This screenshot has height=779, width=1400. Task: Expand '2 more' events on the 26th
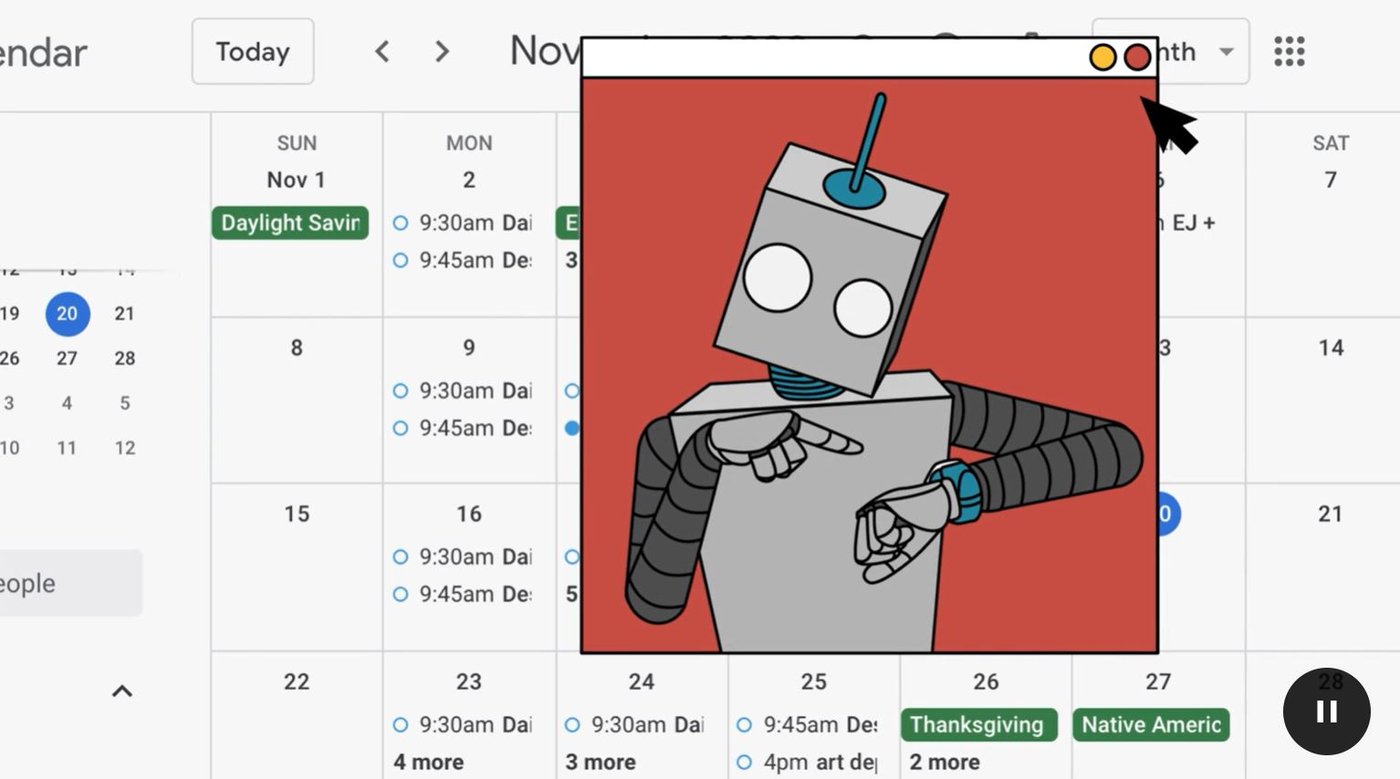click(x=944, y=762)
